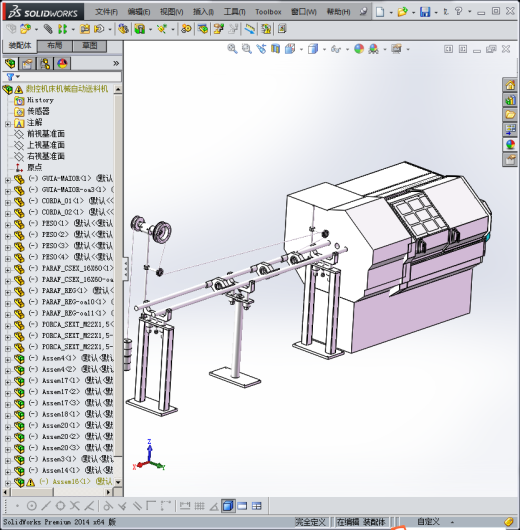Open the Section View tool
Viewport: 520px width, 530px height.
[275, 49]
